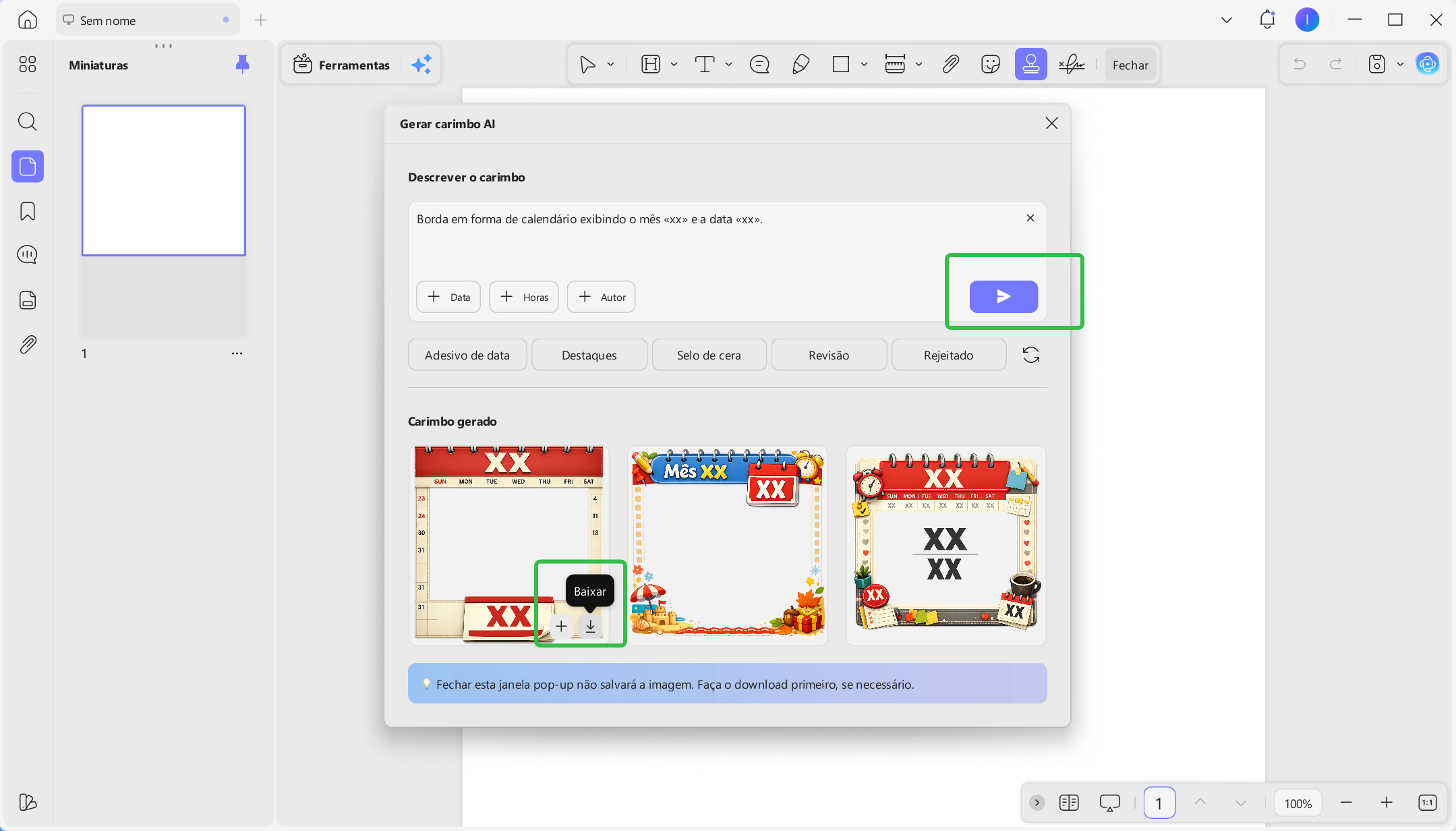1456x831 pixels.
Task: Insert the Horas tag
Action: click(x=524, y=297)
